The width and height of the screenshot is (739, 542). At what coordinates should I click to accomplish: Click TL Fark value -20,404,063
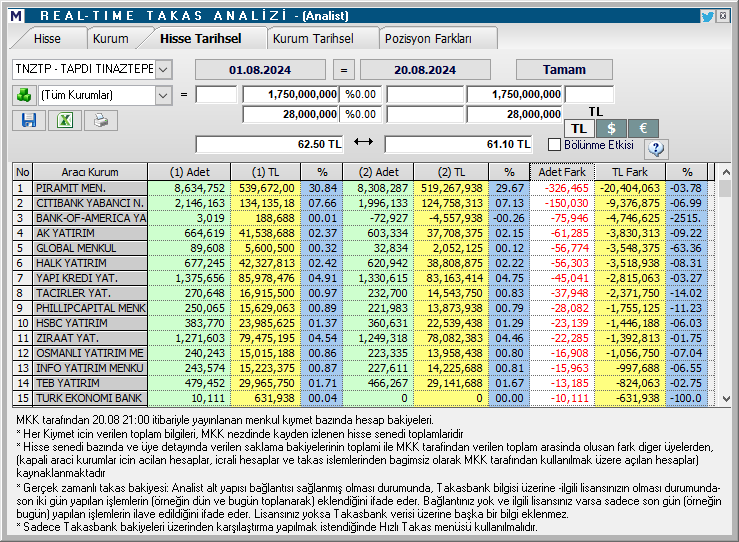point(630,188)
